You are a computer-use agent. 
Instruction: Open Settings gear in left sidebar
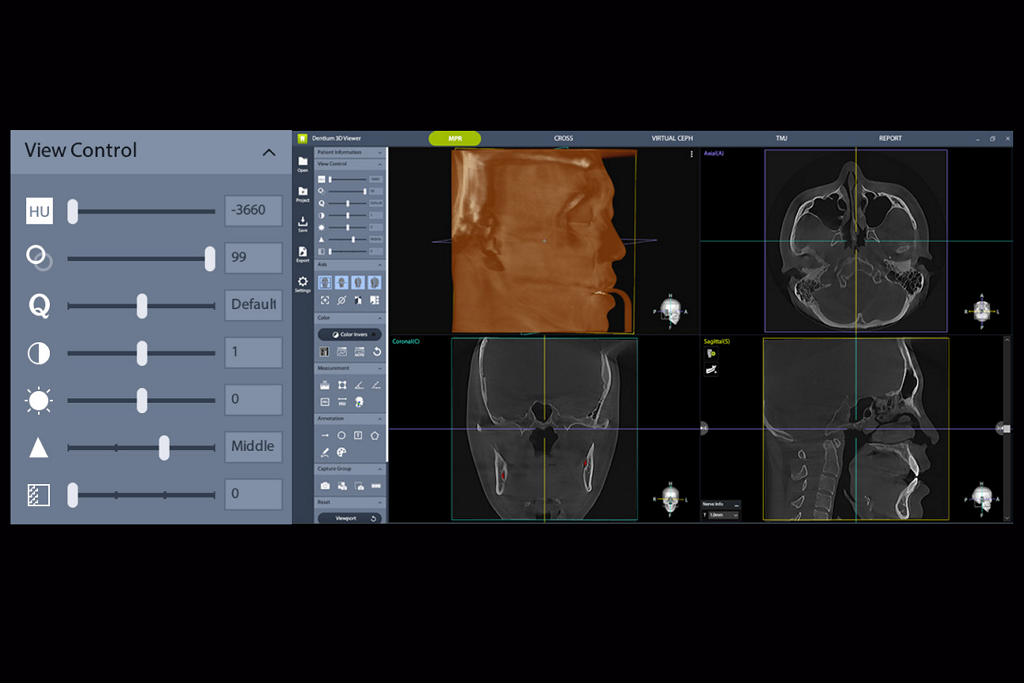pos(302,283)
